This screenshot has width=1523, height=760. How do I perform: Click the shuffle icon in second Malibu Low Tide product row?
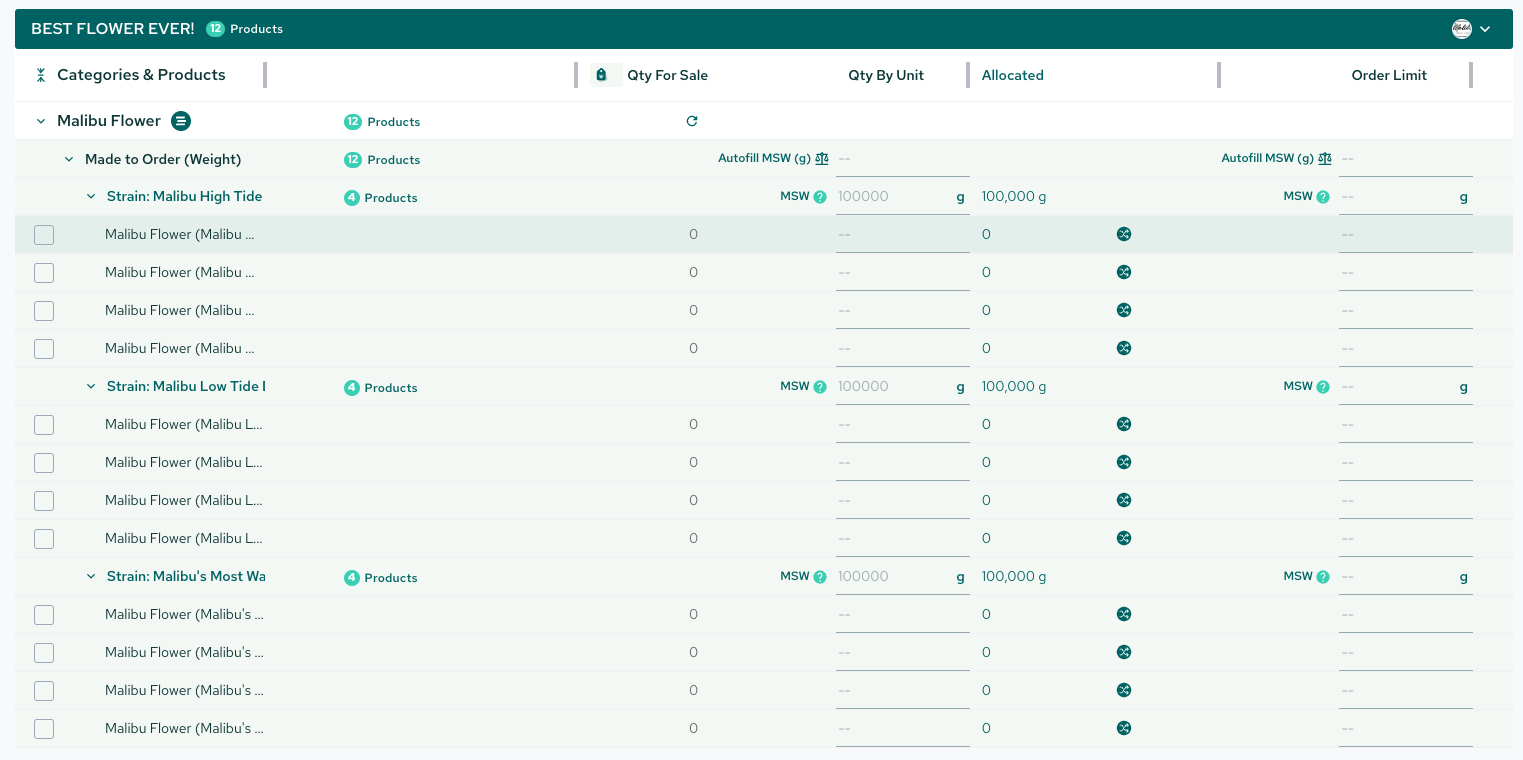[x=1124, y=462]
